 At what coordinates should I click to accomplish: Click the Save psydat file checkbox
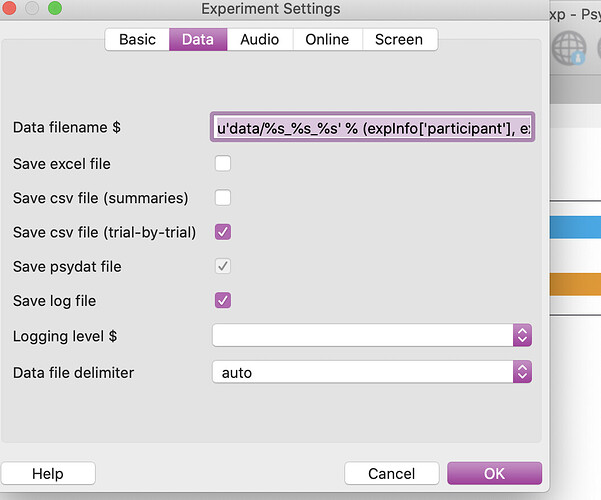pyautogui.click(x=223, y=266)
